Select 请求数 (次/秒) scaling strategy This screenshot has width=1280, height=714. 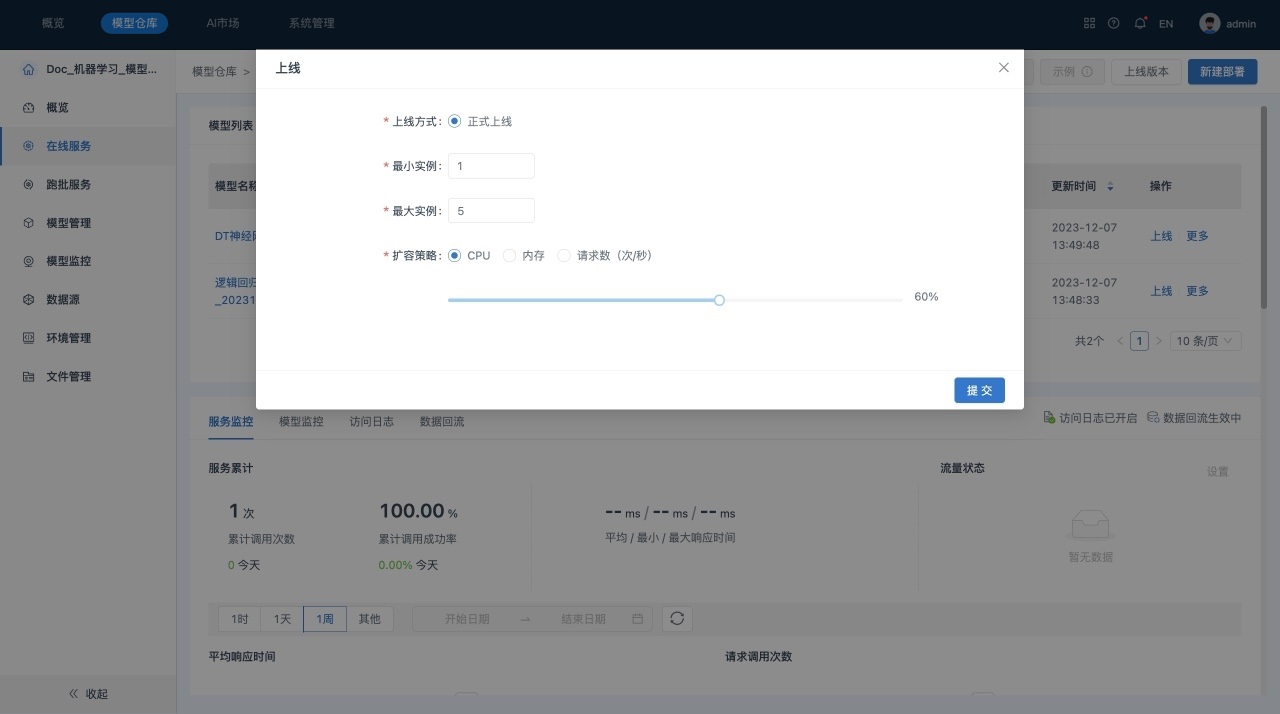pyautogui.click(x=564, y=255)
